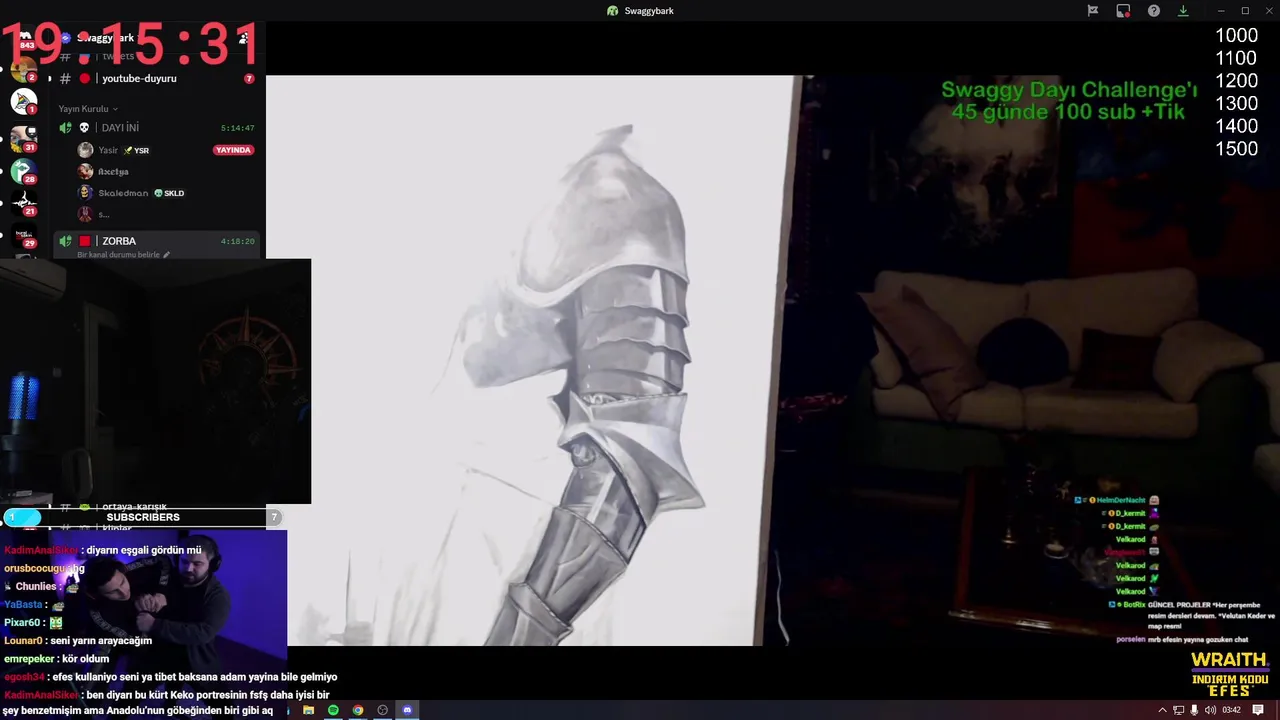Click the 4:18:20 timer on ZORBA
This screenshot has width=1280, height=720.
[237, 241]
